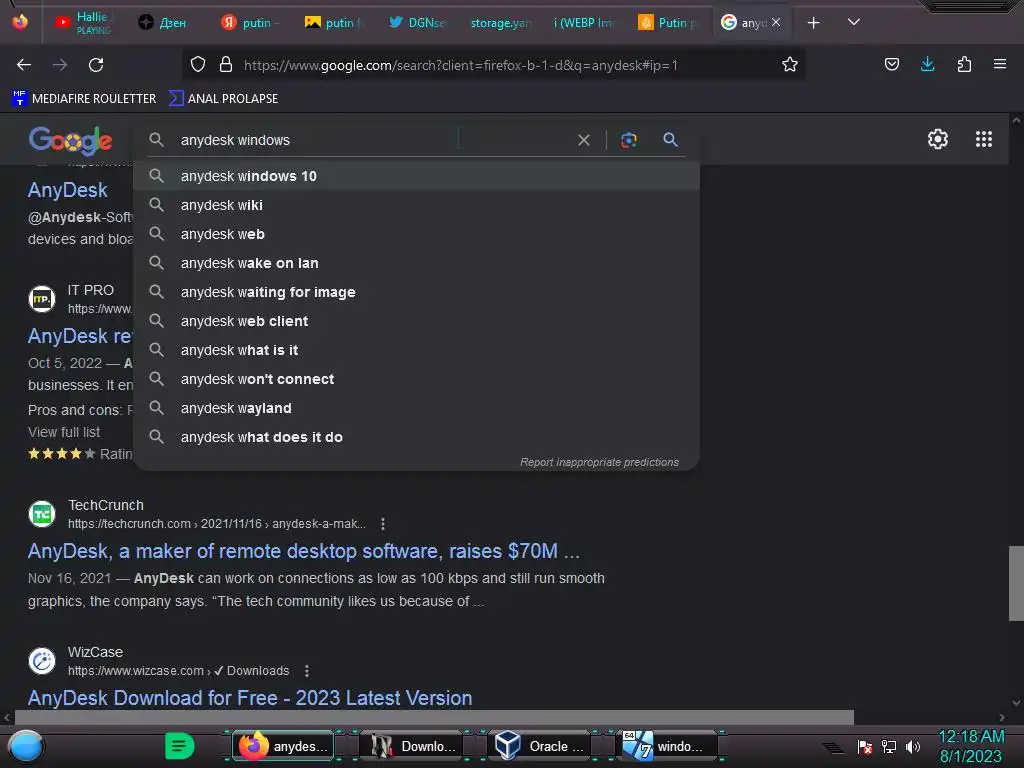
Task: Switch to the storage.yan tab
Action: click(501, 23)
